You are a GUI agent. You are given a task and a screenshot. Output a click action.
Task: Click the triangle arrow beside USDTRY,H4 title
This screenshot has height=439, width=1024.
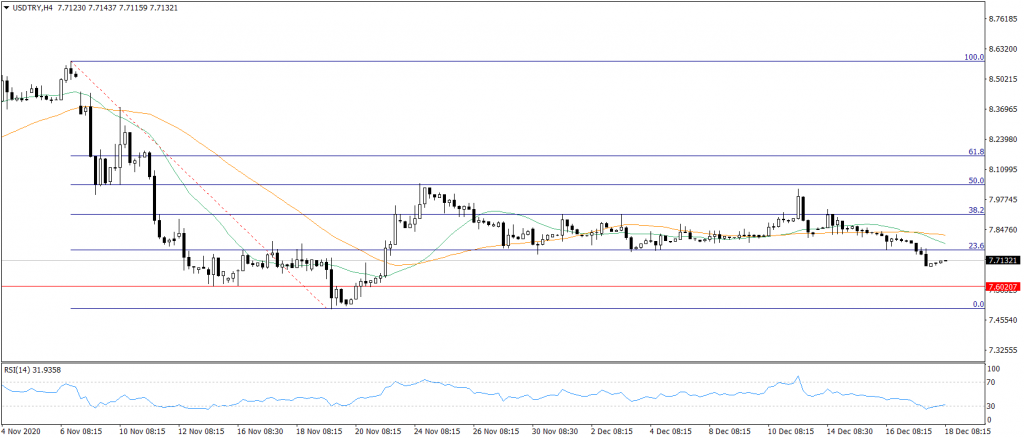point(7,7)
